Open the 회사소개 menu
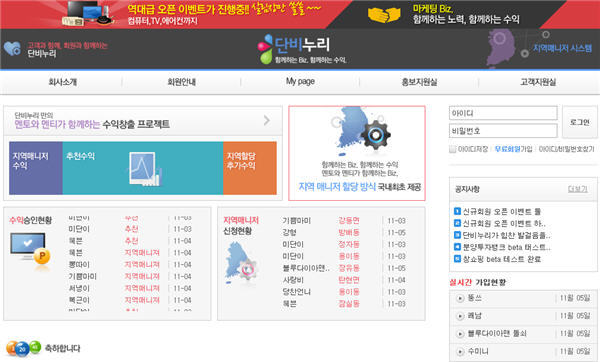Viewport: 600px width, 362px height. [x=62, y=82]
